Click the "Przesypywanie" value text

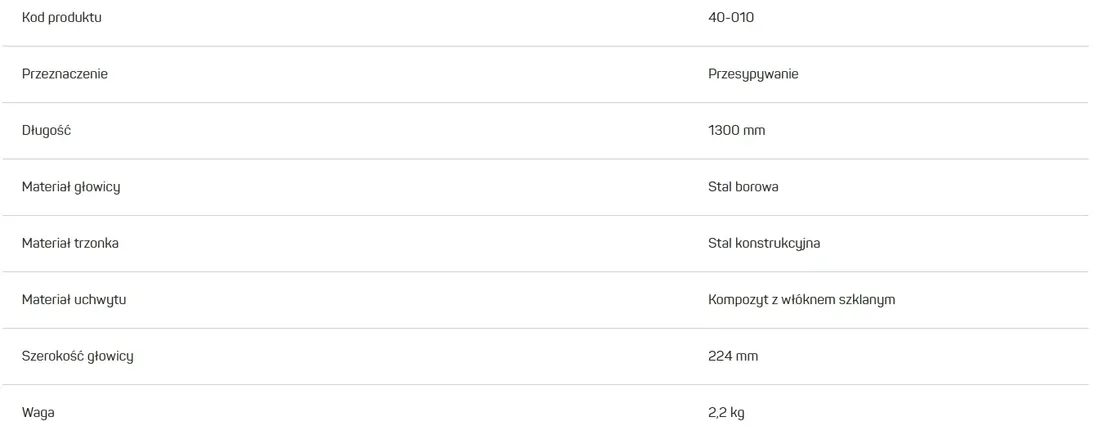pyautogui.click(x=753, y=74)
